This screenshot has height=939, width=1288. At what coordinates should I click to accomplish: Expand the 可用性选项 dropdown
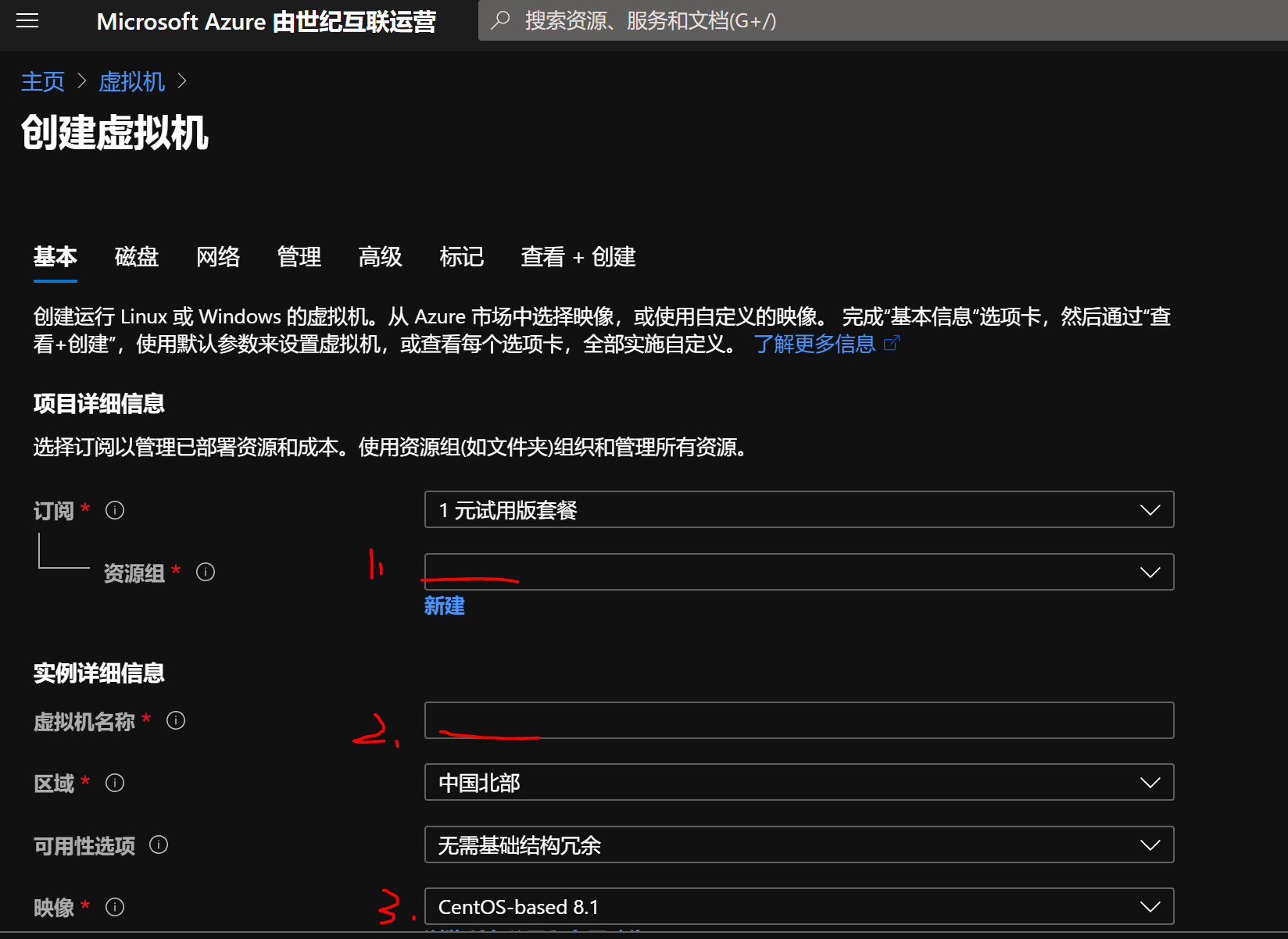tap(799, 844)
